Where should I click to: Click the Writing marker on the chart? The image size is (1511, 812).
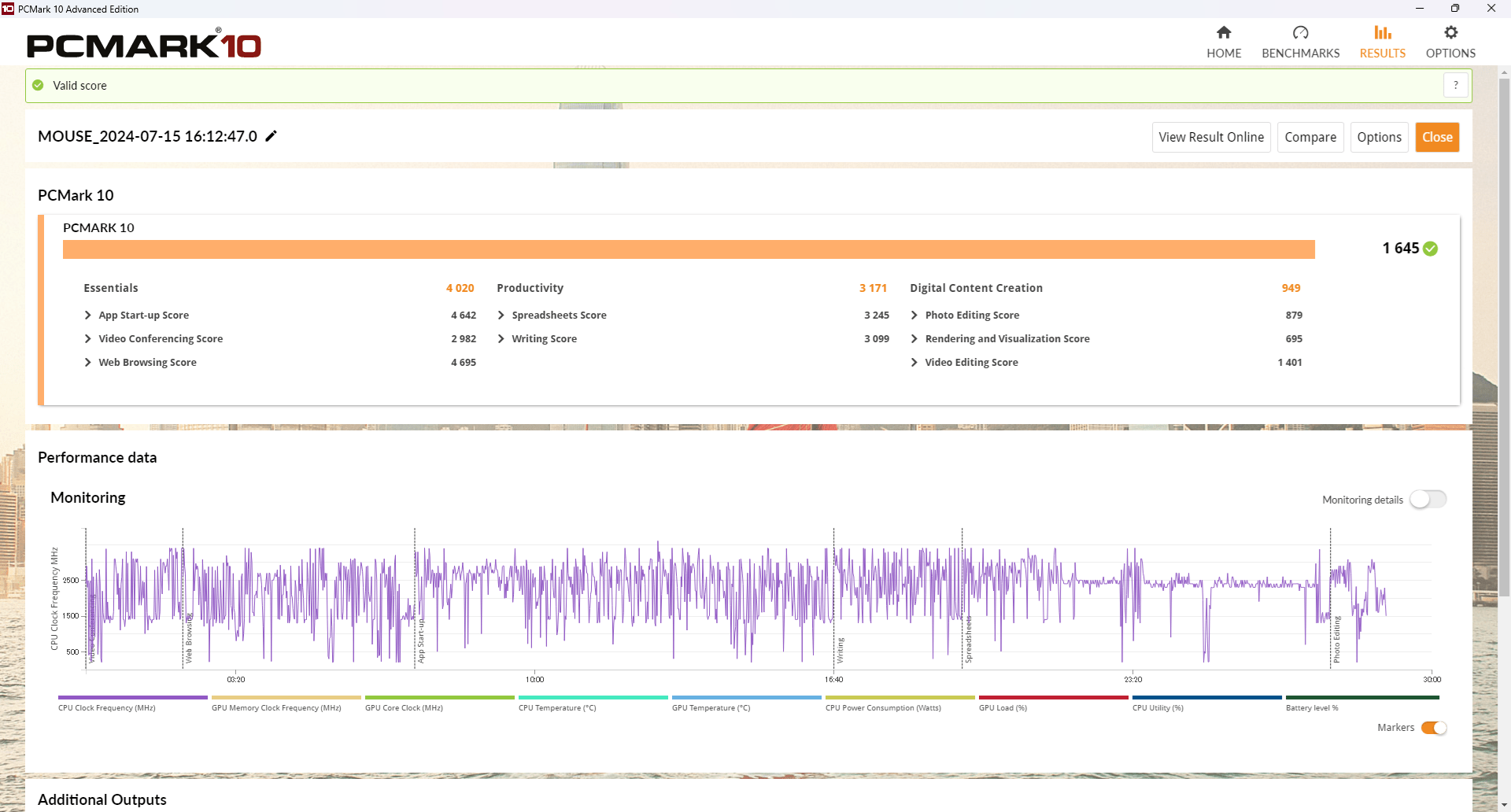(x=840, y=650)
